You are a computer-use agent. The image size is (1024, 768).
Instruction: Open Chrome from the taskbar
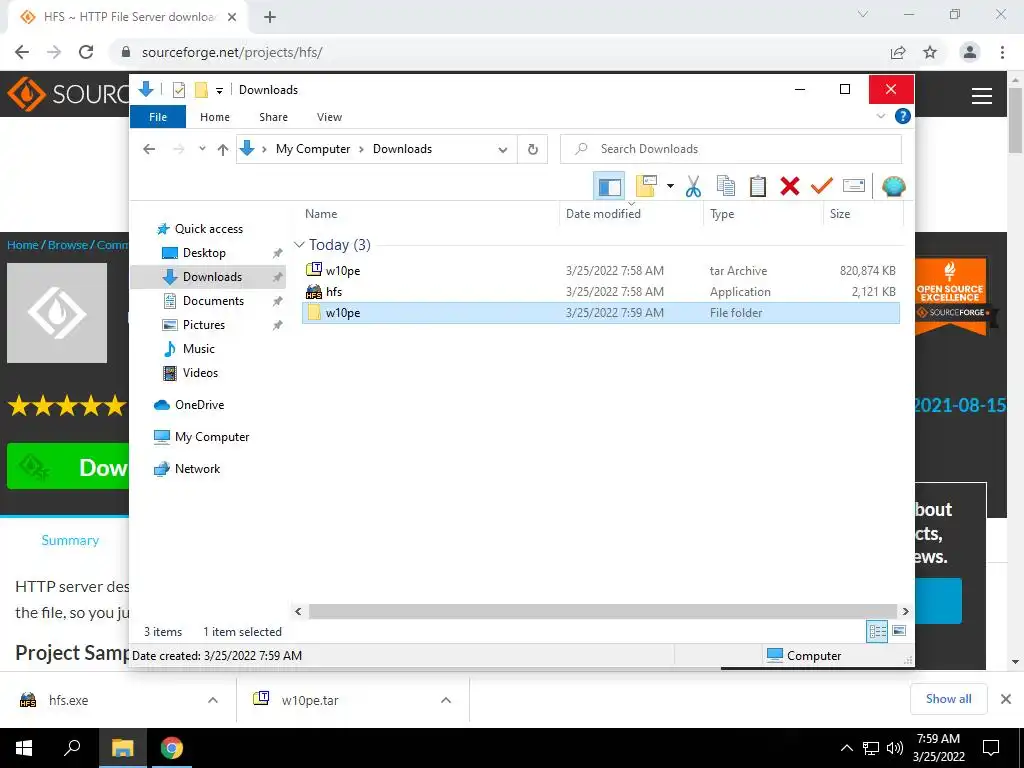[x=172, y=748]
